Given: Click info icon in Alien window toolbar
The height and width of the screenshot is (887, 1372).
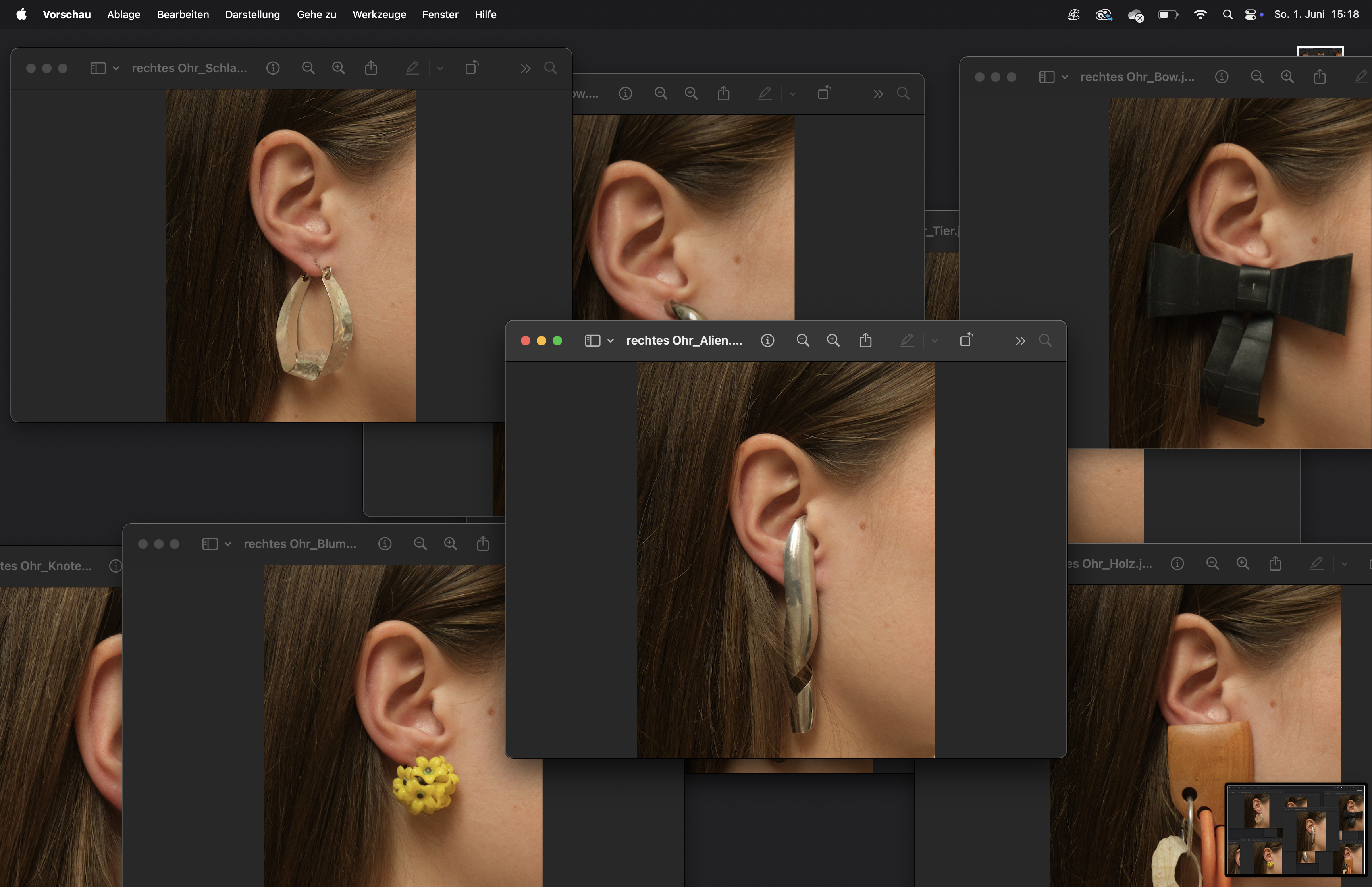Looking at the screenshot, I should pos(767,340).
